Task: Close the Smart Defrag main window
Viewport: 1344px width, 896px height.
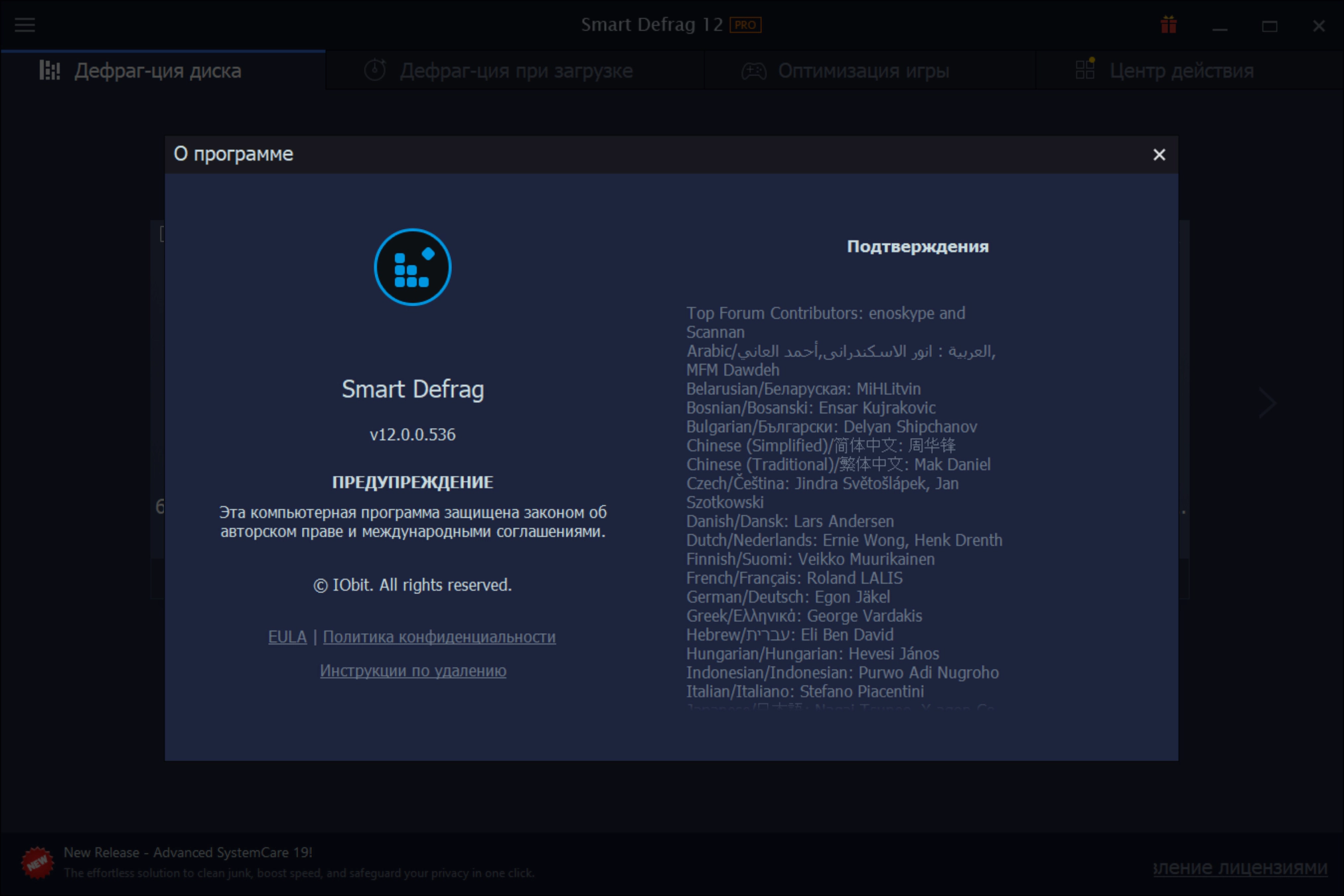Action: pyautogui.click(x=1319, y=26)
